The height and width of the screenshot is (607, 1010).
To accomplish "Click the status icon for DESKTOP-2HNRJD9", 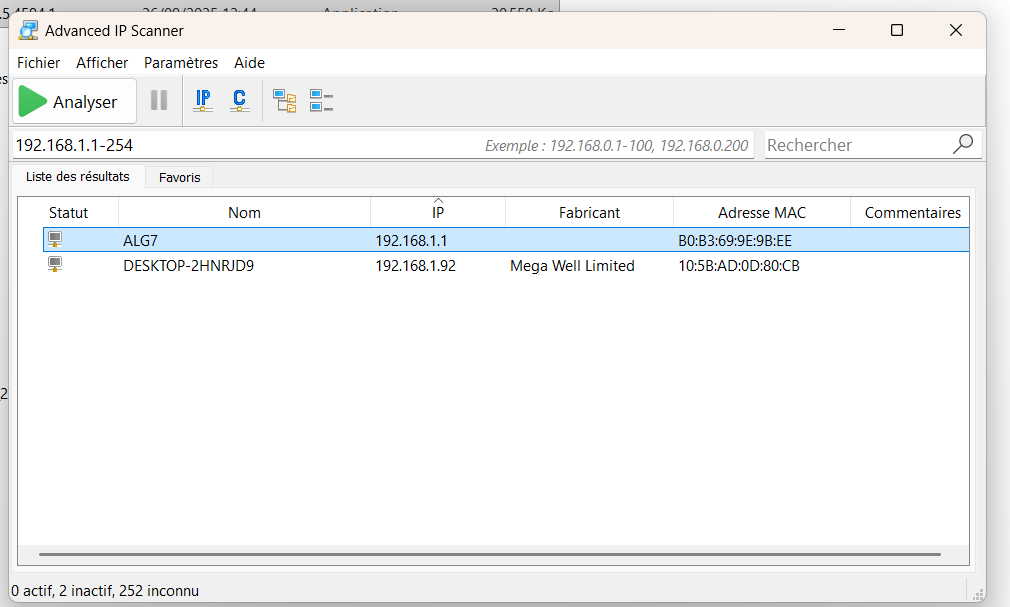I will (55, 266).
